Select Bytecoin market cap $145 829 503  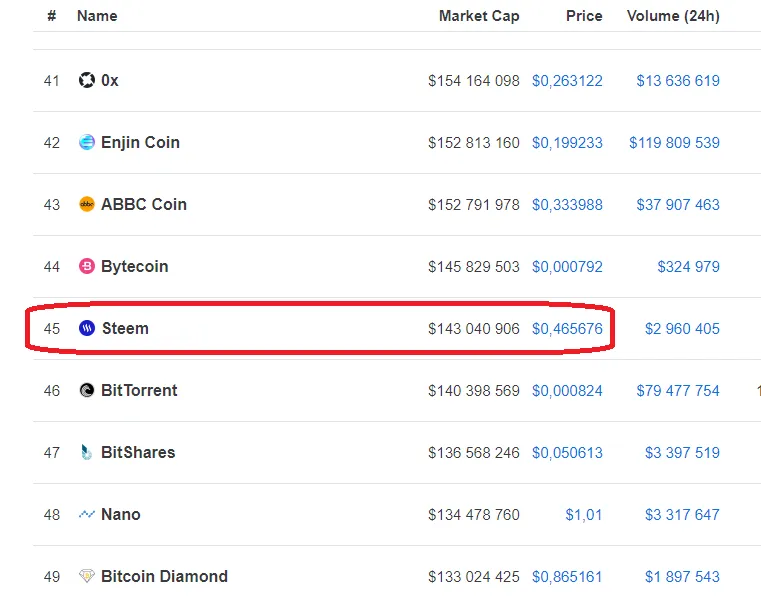474,267
